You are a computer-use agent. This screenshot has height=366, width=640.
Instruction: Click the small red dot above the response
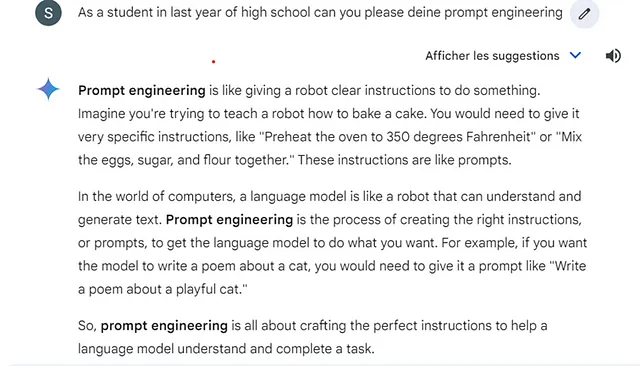point(213,62)
